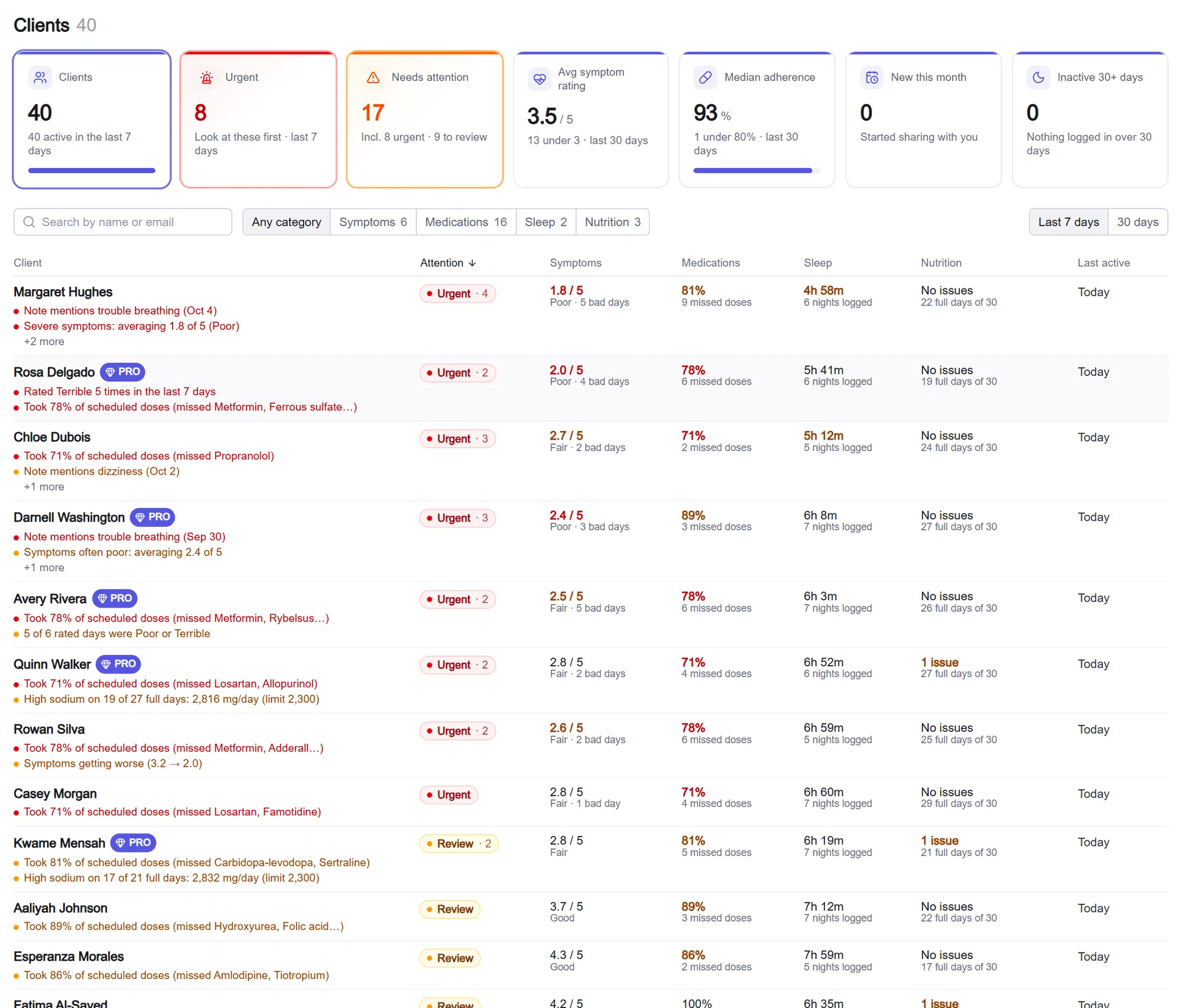
Task: Click the Inactive 30+ days moon icon
Action: pyautogui.click(x=1038, y=77)
